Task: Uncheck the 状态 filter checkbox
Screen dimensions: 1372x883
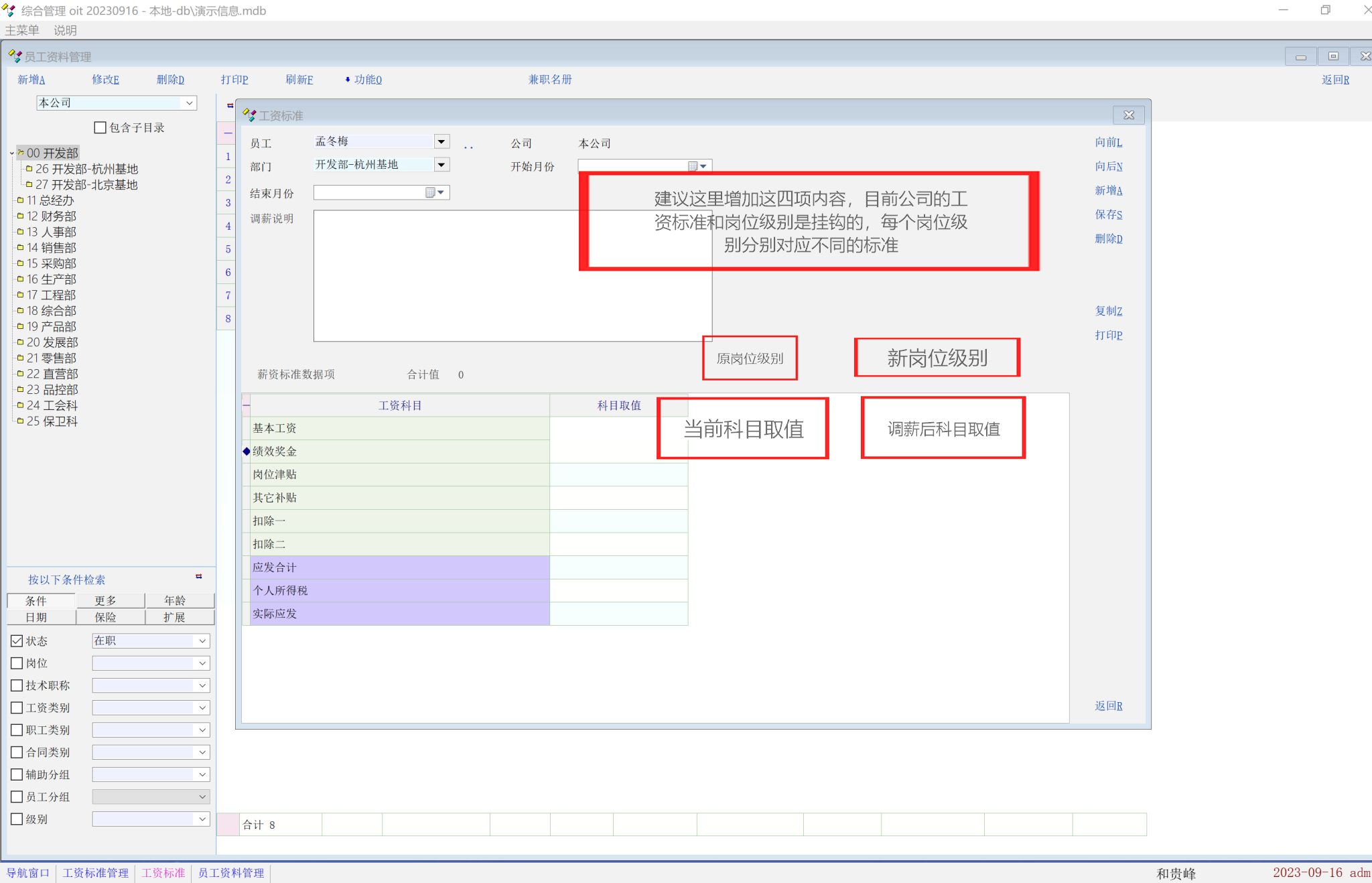Action: pyautogui.click(x=17, y=641)
